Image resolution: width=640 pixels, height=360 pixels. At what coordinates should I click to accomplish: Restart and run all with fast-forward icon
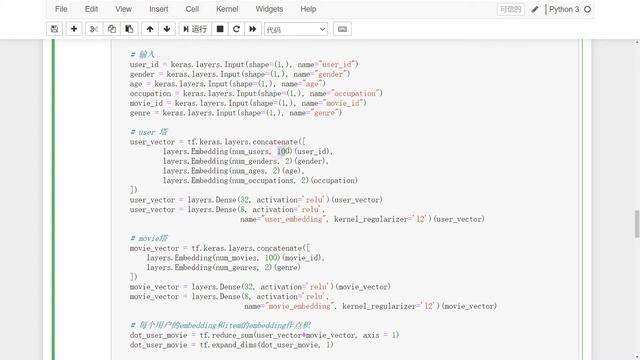253,29
